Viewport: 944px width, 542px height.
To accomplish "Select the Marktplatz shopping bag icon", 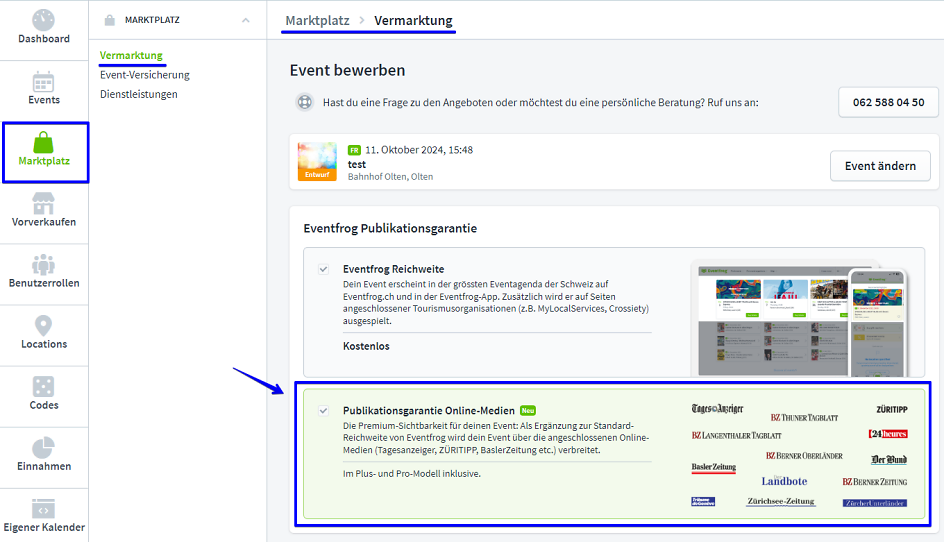I will tap(44, 142).
